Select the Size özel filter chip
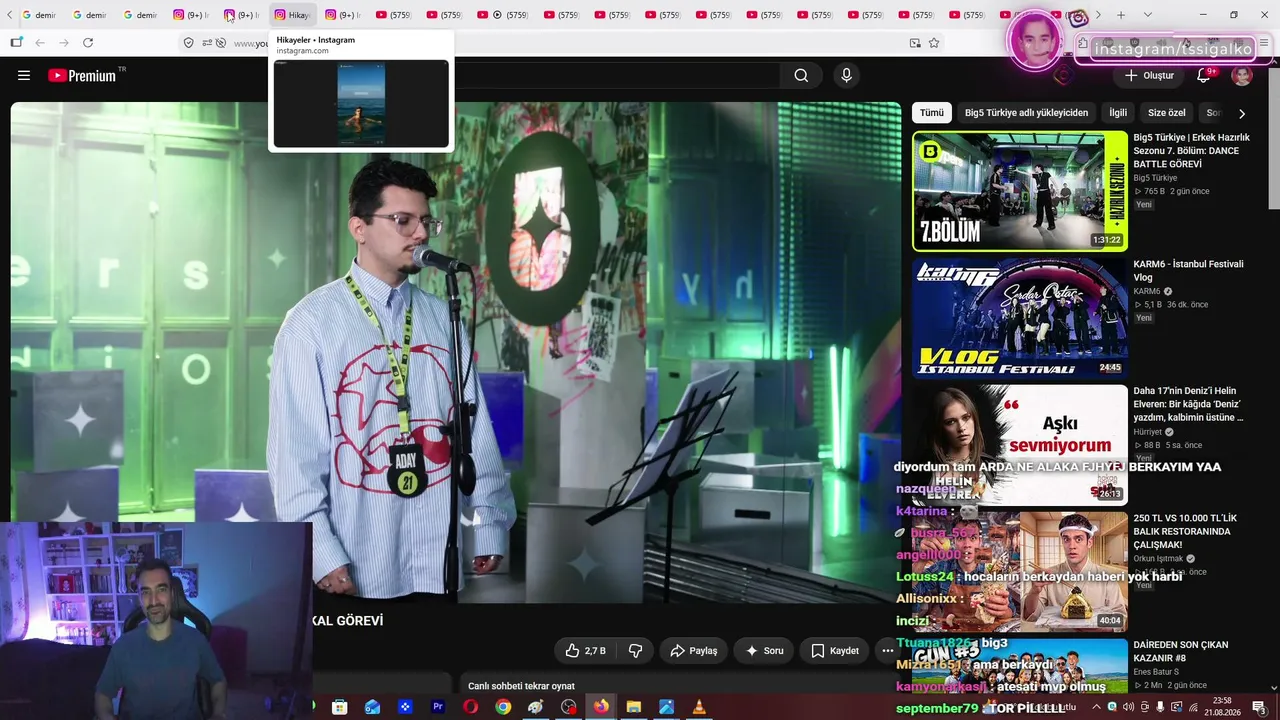The image size is (1280, 720). tap(1166, 113)
